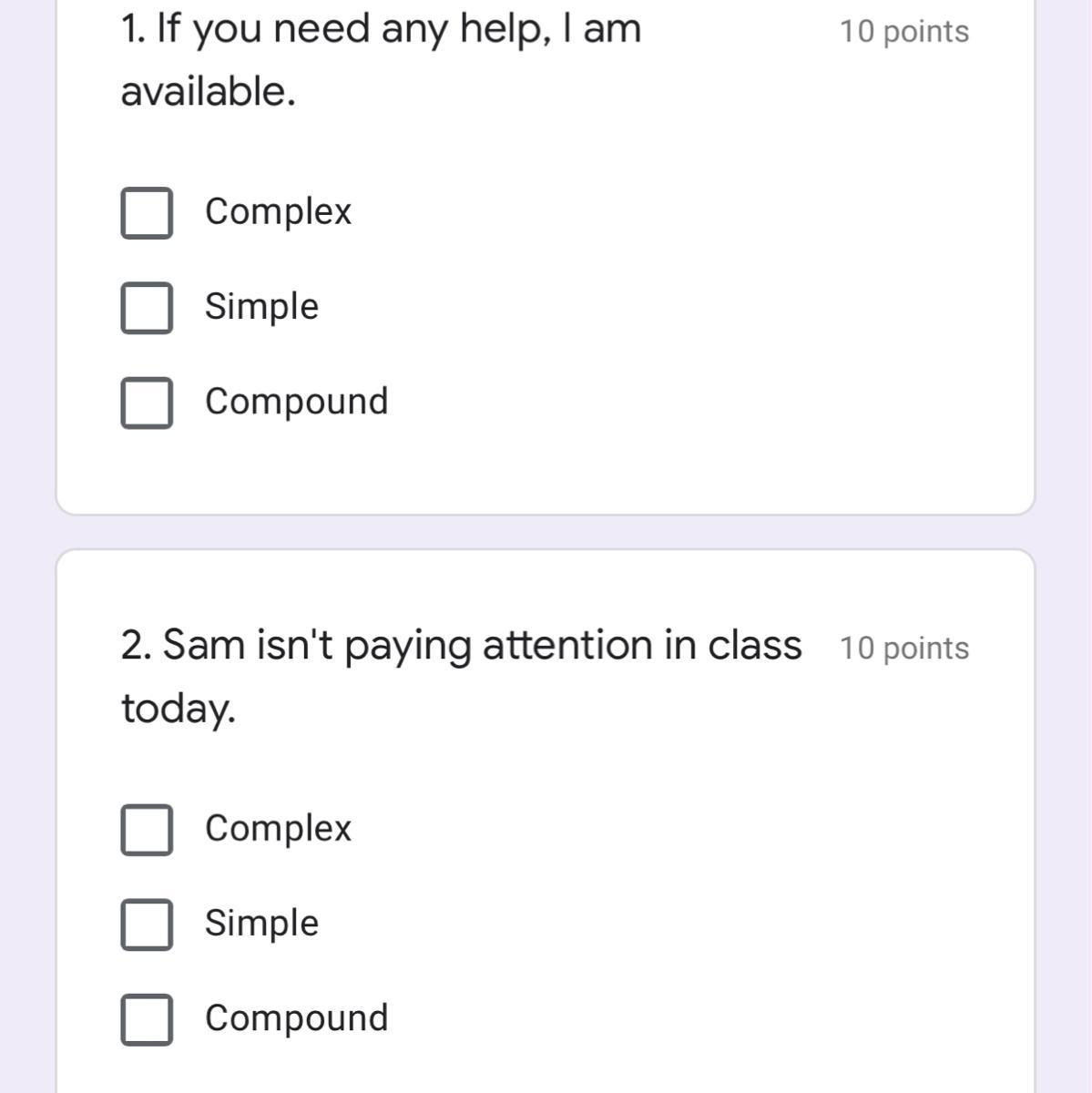Screen dimensions: 1092x1093
Task: Enable the Compound checkbox for question 1
Action: 147,403
